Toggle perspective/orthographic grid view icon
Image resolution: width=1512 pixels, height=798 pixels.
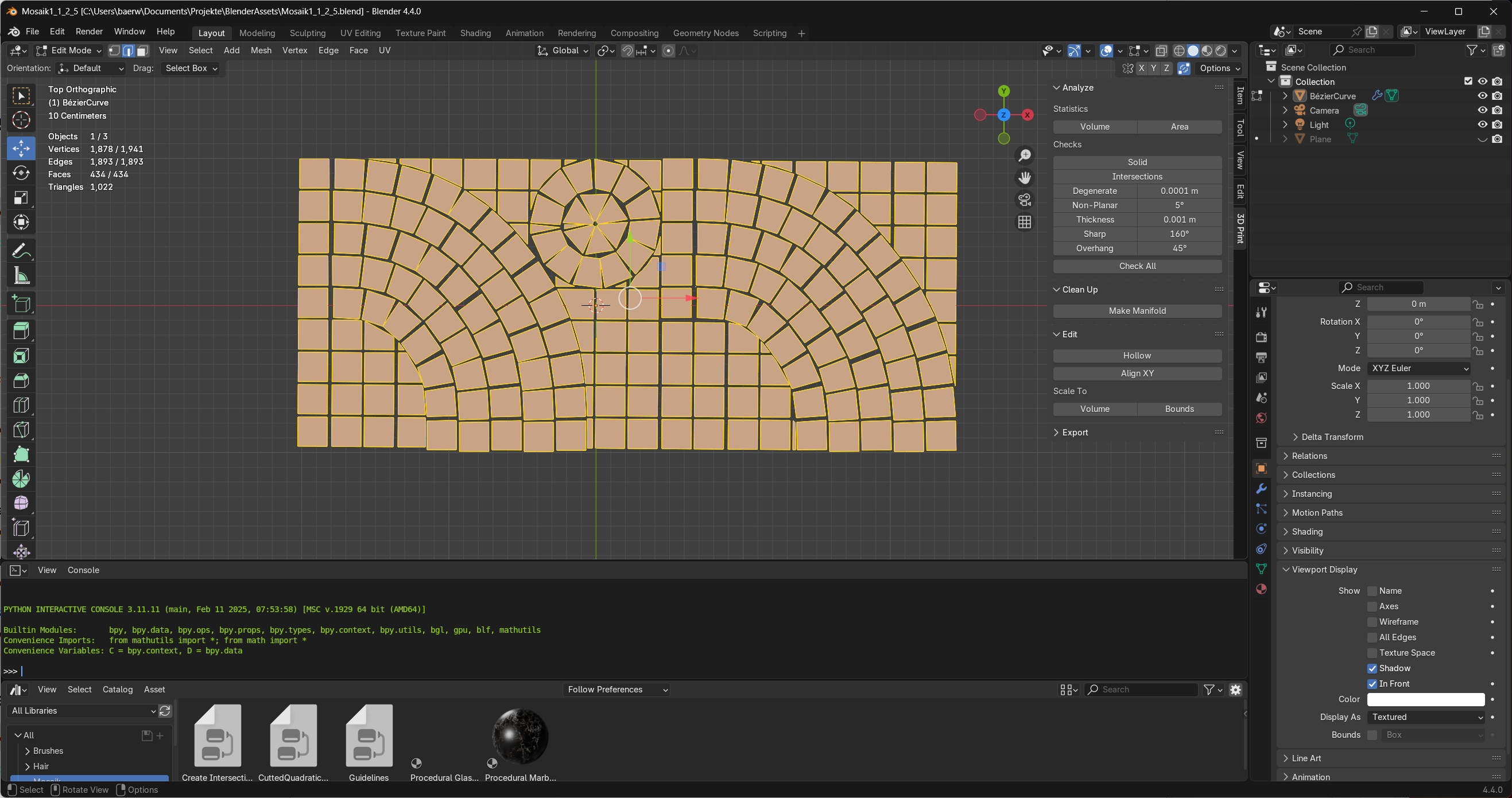(x=1024, y=223)
